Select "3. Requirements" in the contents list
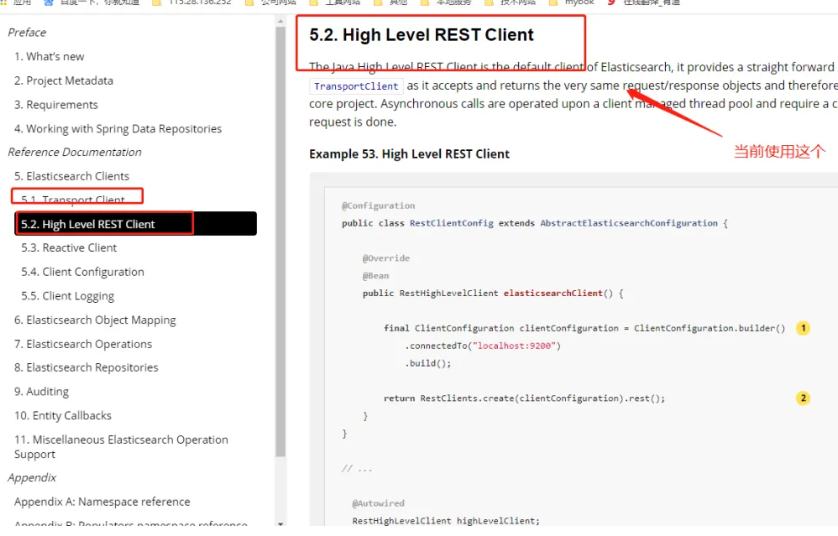Image resolution: width=838 pixels, height=536 pixels. pos(56,105)
